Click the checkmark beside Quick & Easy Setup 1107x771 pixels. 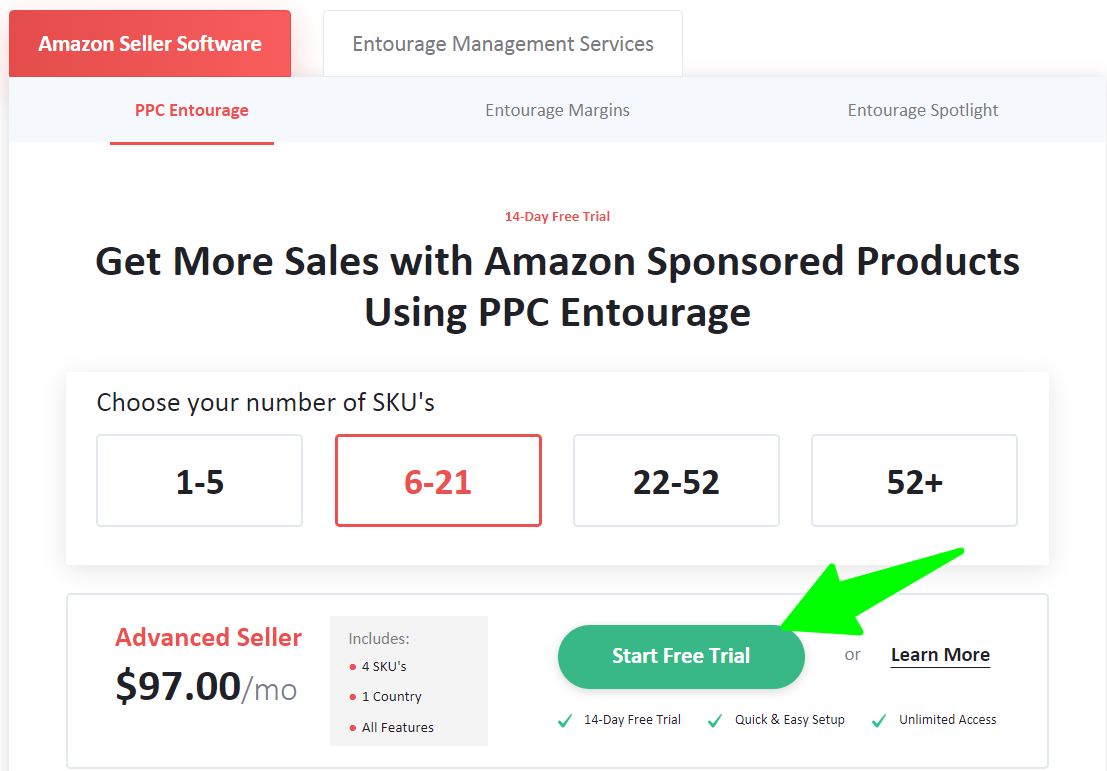715,720
